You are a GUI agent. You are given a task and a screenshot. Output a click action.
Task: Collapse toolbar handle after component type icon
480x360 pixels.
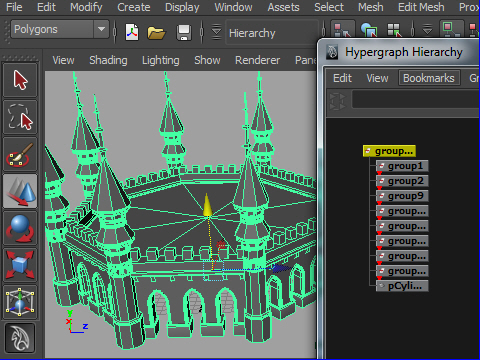[413, 29]
